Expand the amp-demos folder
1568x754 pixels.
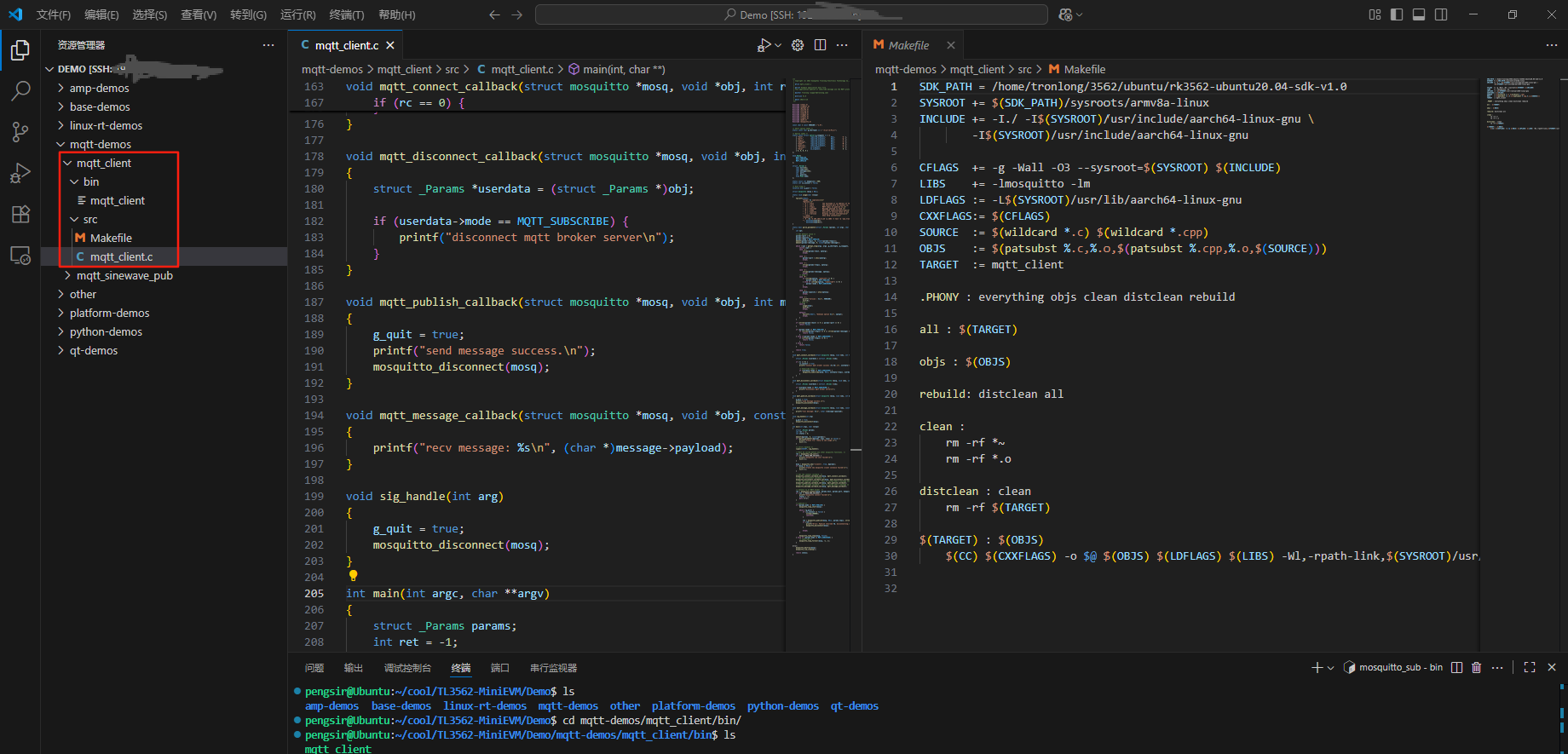(x=99, y=88)
